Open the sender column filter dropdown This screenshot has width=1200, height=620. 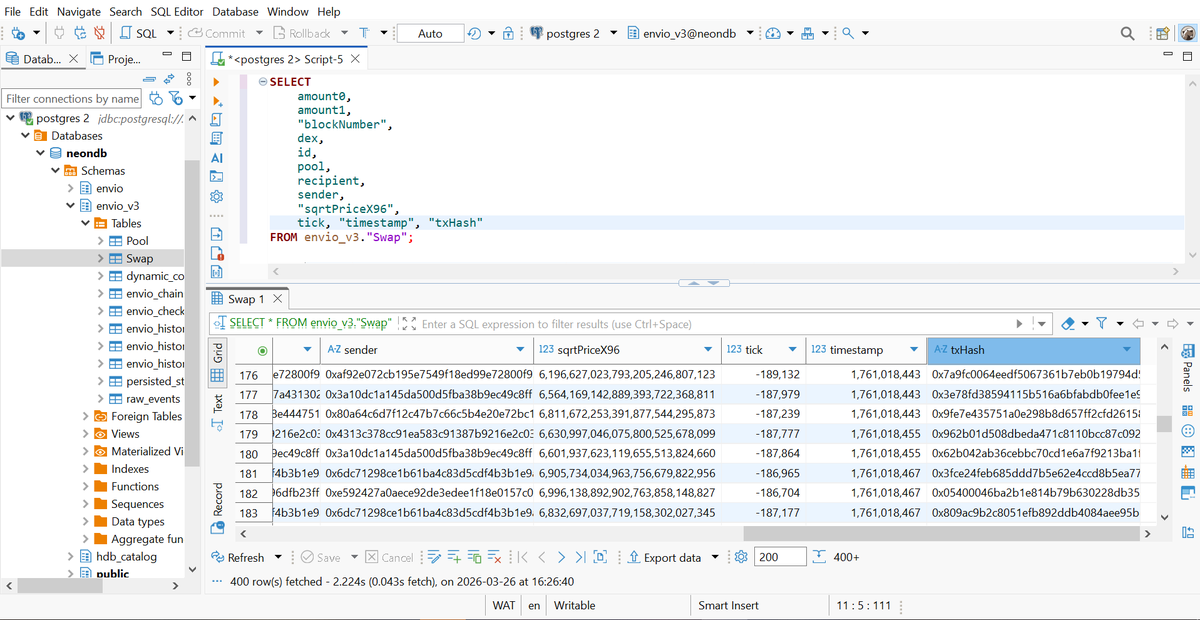tap(520, 349)
